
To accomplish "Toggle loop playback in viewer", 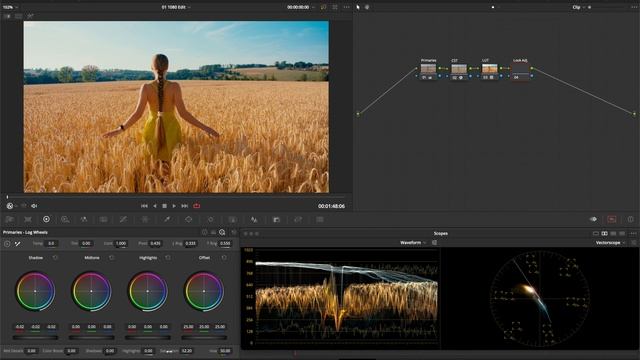I will (197, 206).
